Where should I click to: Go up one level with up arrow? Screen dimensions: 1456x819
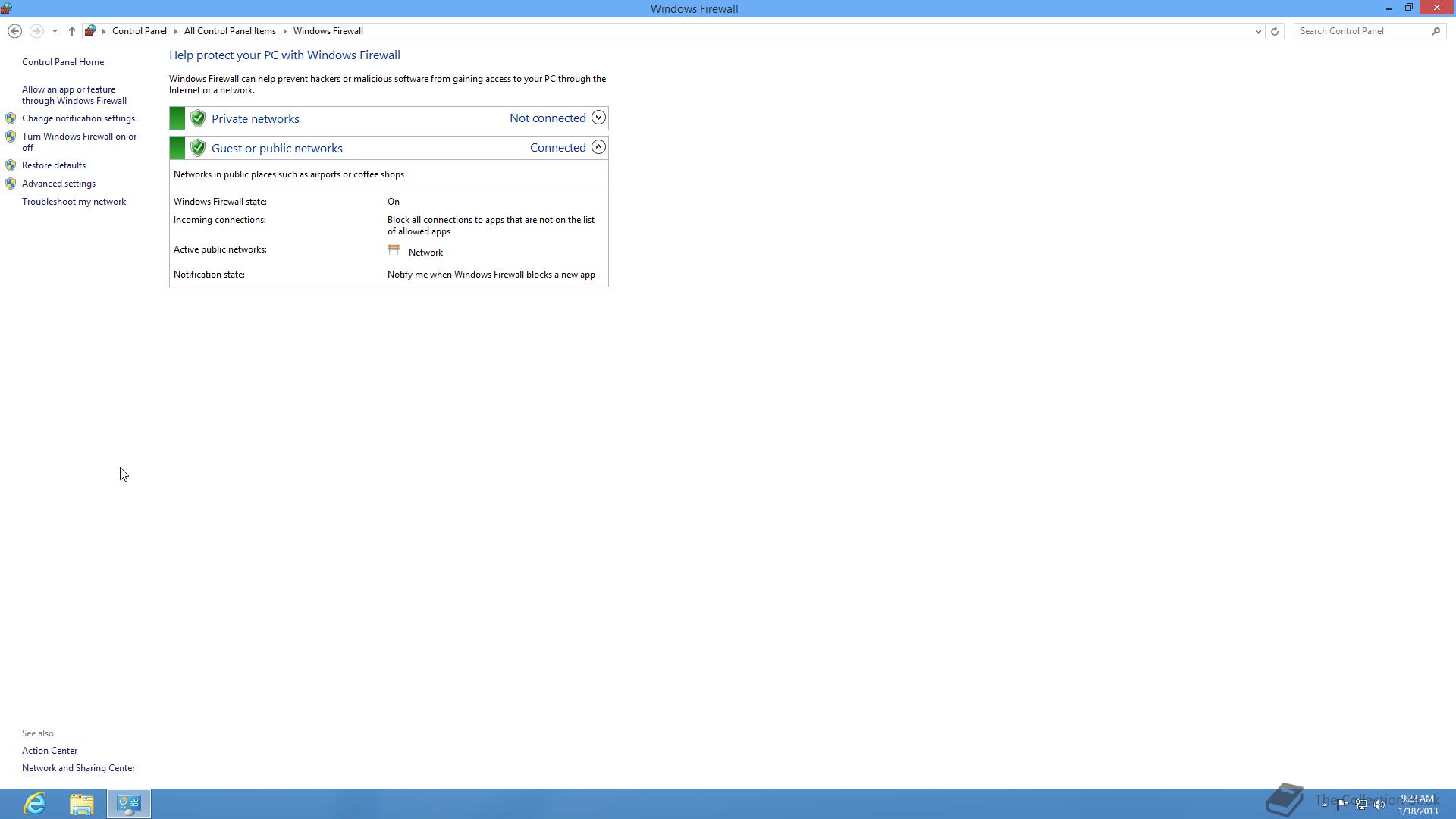(72, 31)
